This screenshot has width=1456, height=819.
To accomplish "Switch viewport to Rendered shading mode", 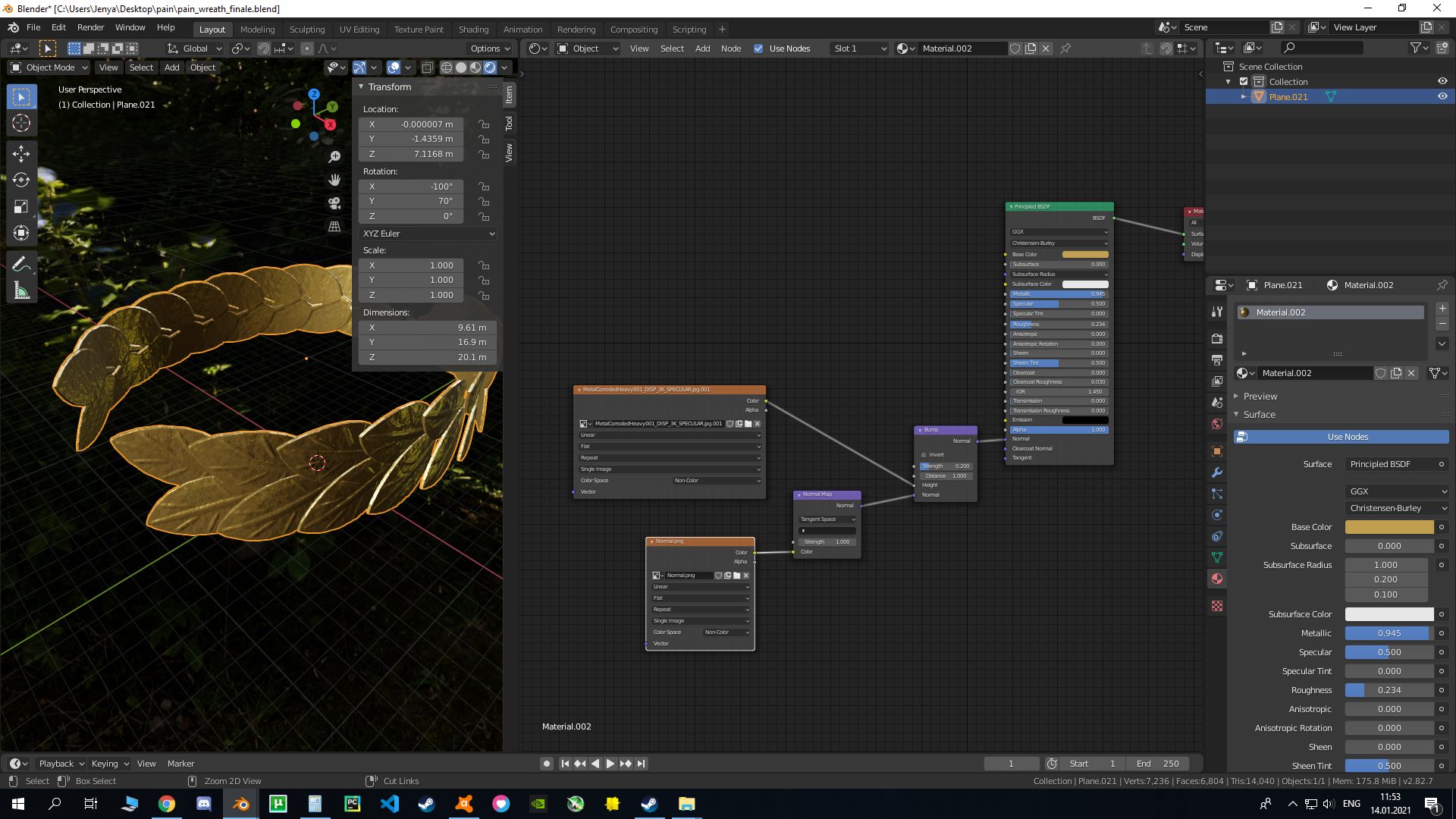I will coord(489,67).
